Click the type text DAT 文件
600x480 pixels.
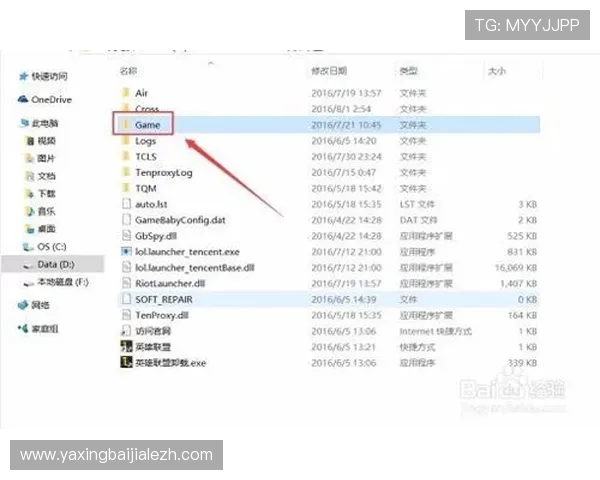[418, 220]
